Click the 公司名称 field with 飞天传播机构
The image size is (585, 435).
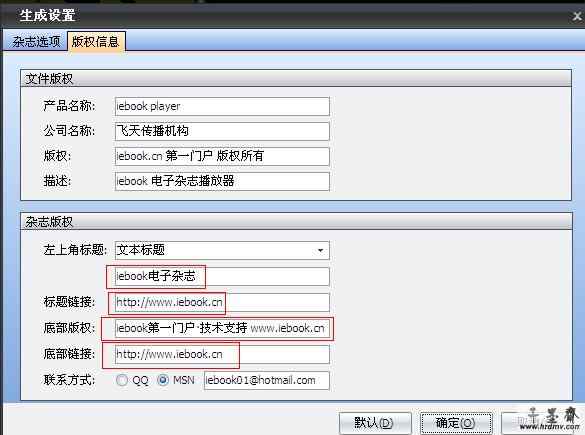click(222, 131)
